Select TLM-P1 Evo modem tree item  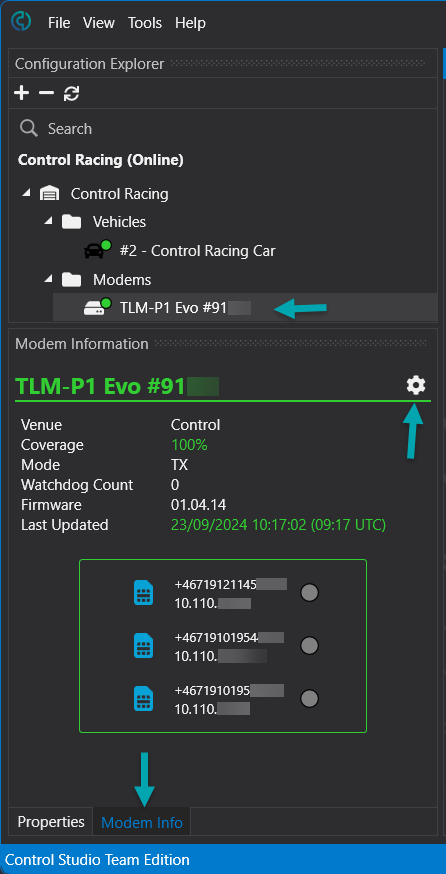tap(245, 307)
